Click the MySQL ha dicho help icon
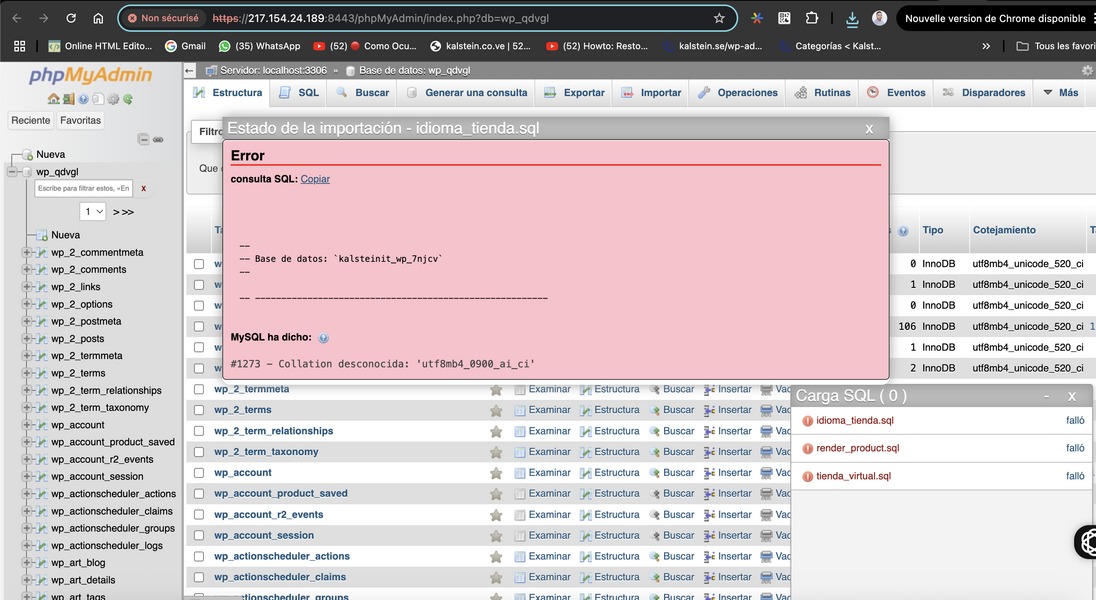 click(x=323, y=338)
